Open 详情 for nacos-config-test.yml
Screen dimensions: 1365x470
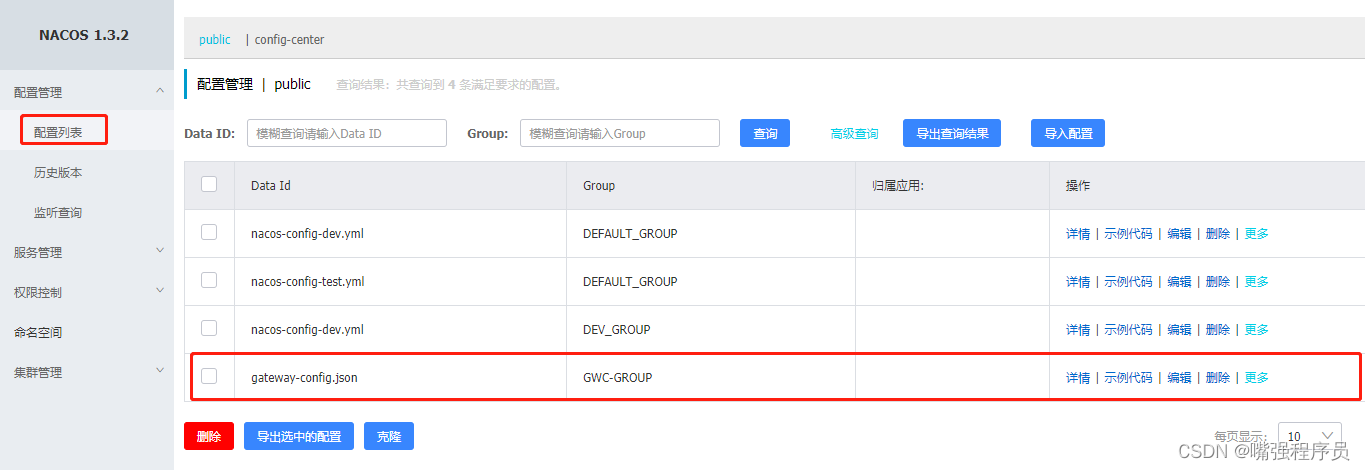1078,281
